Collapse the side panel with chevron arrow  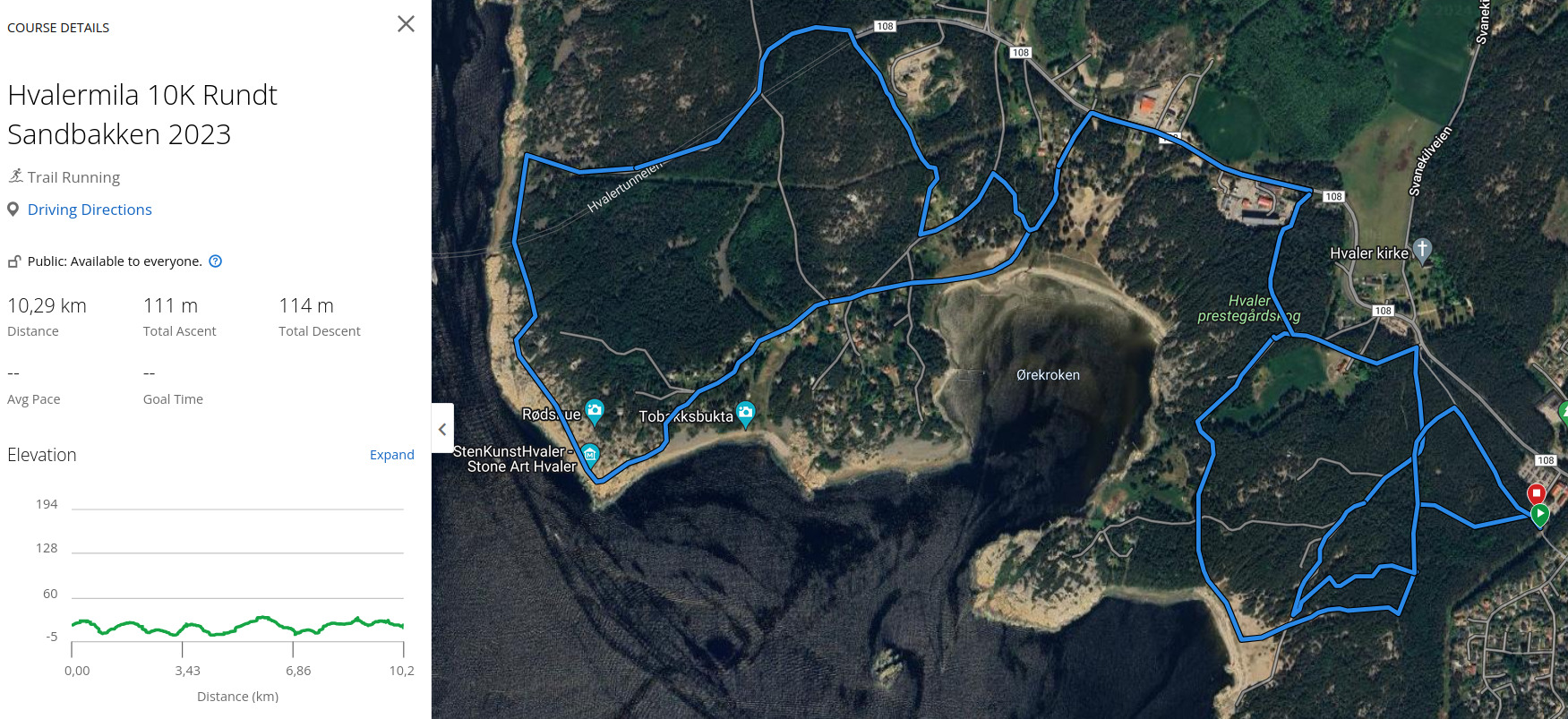click(x=442, y=429)
